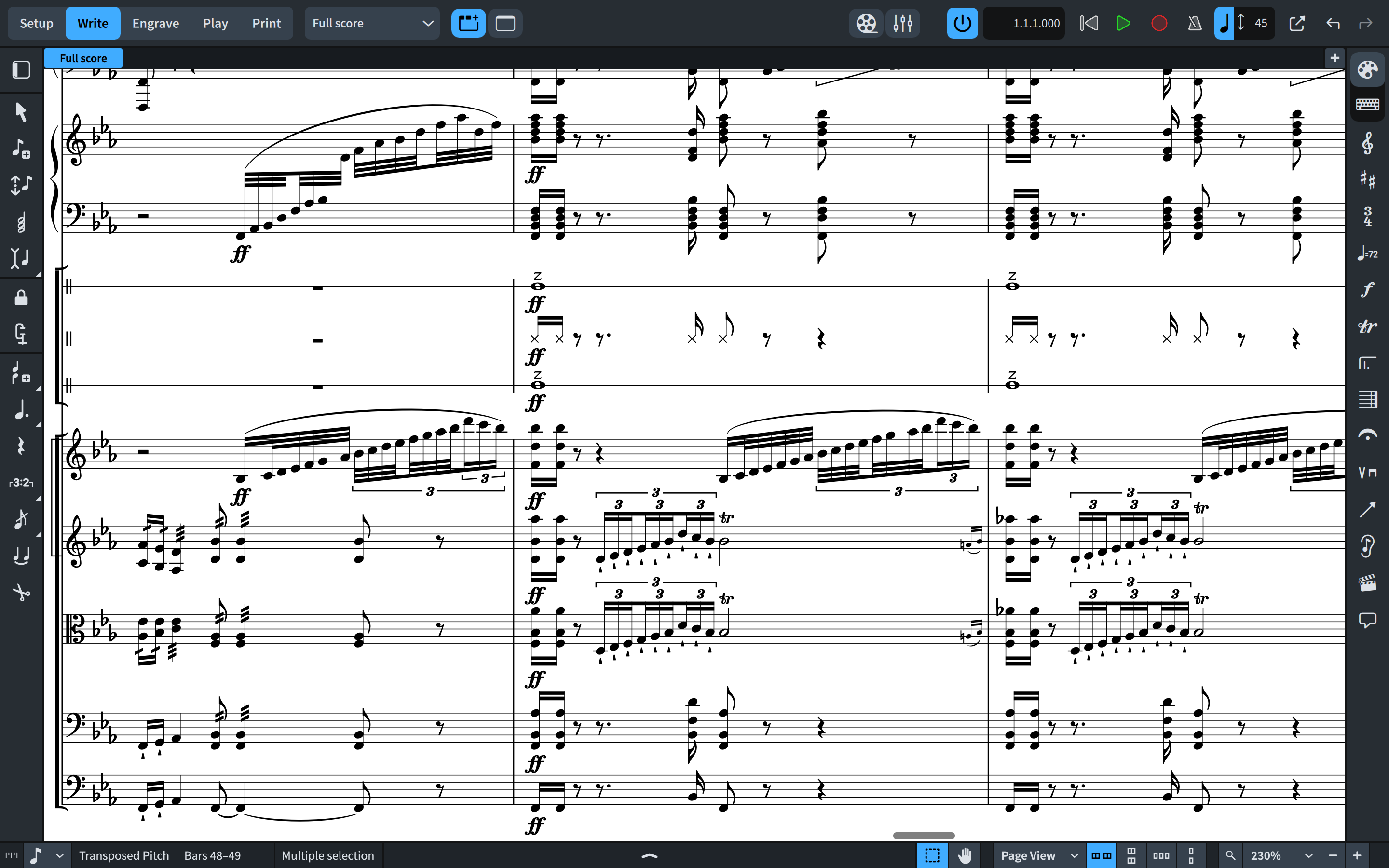Viewport: 1389px width, 868px height.
Task: Open the Cues panel
Action: [x=1367, y=546]
